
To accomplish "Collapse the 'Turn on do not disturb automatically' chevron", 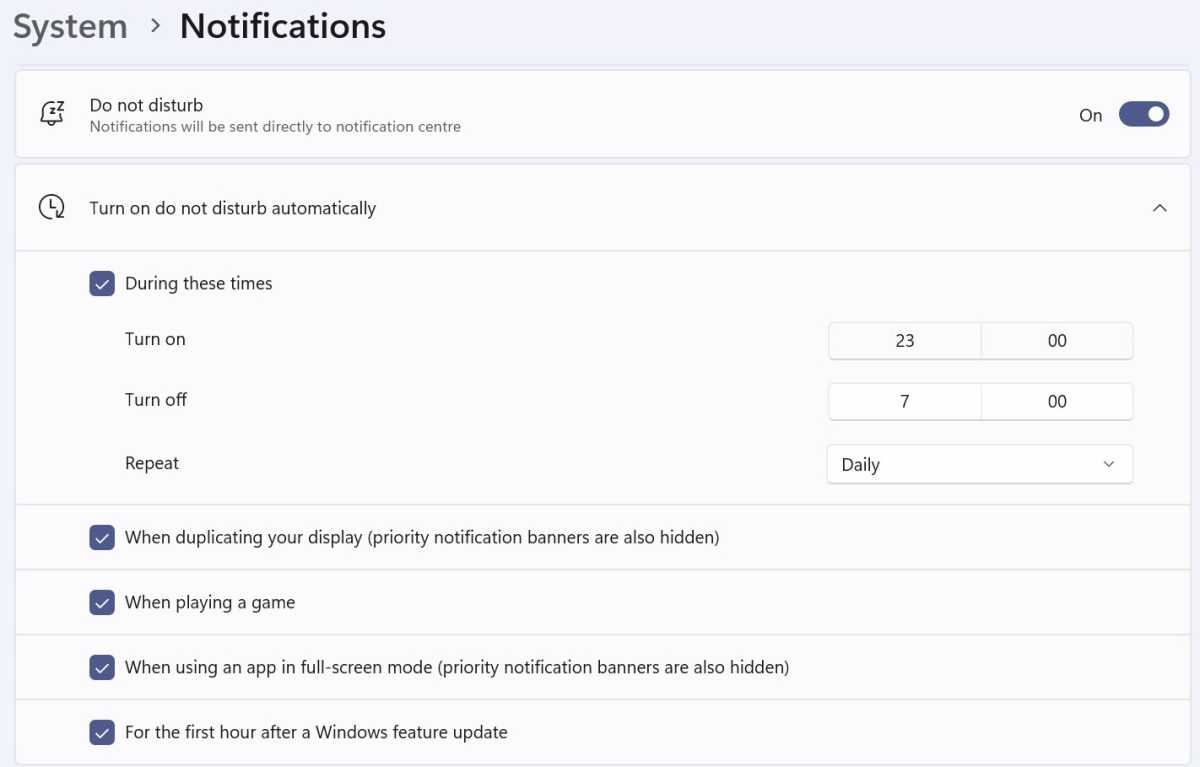I will pyautogui.click(x=1160, y=208).
